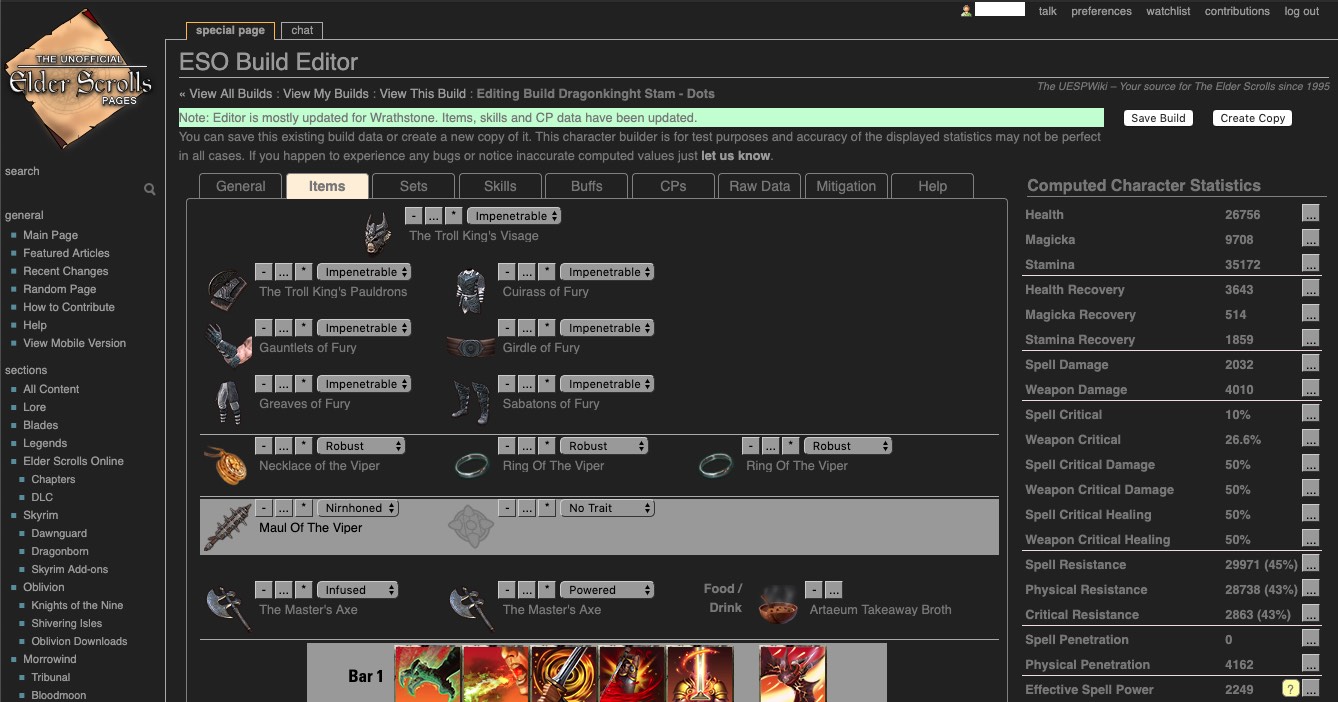Viewport: 1338px width, 702px height.
Task: Open the Infused trait dropdown for Master's Axe
Action: 358,590
